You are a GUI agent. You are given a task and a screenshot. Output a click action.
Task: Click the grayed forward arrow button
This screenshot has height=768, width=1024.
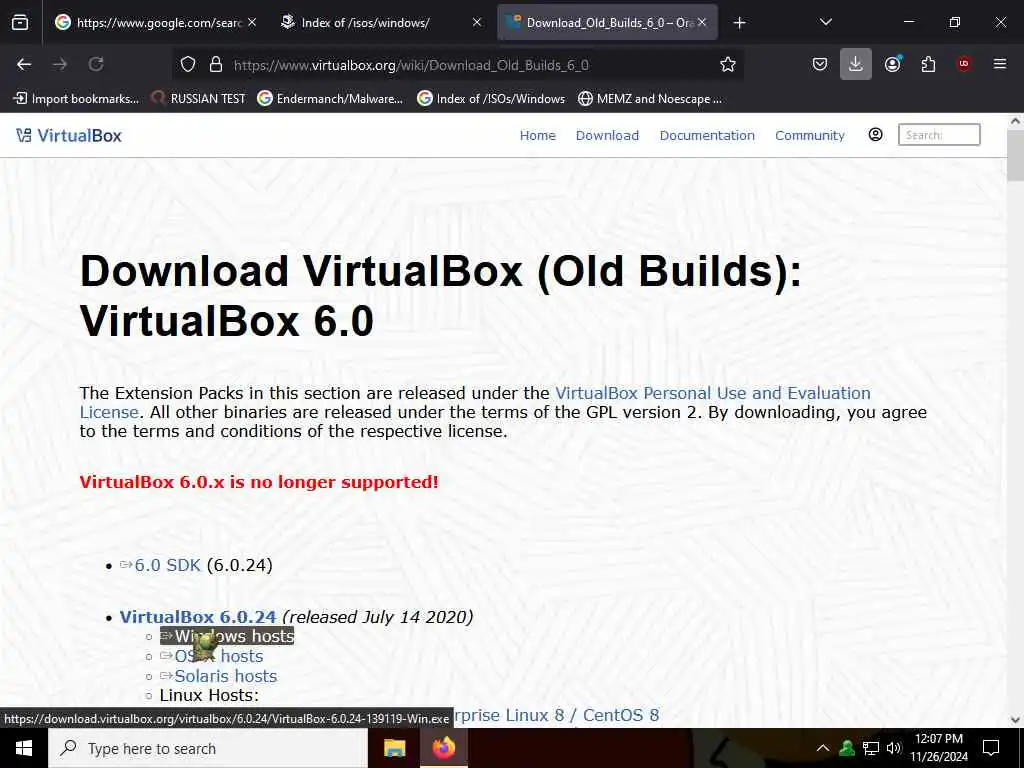coord(60,64)
